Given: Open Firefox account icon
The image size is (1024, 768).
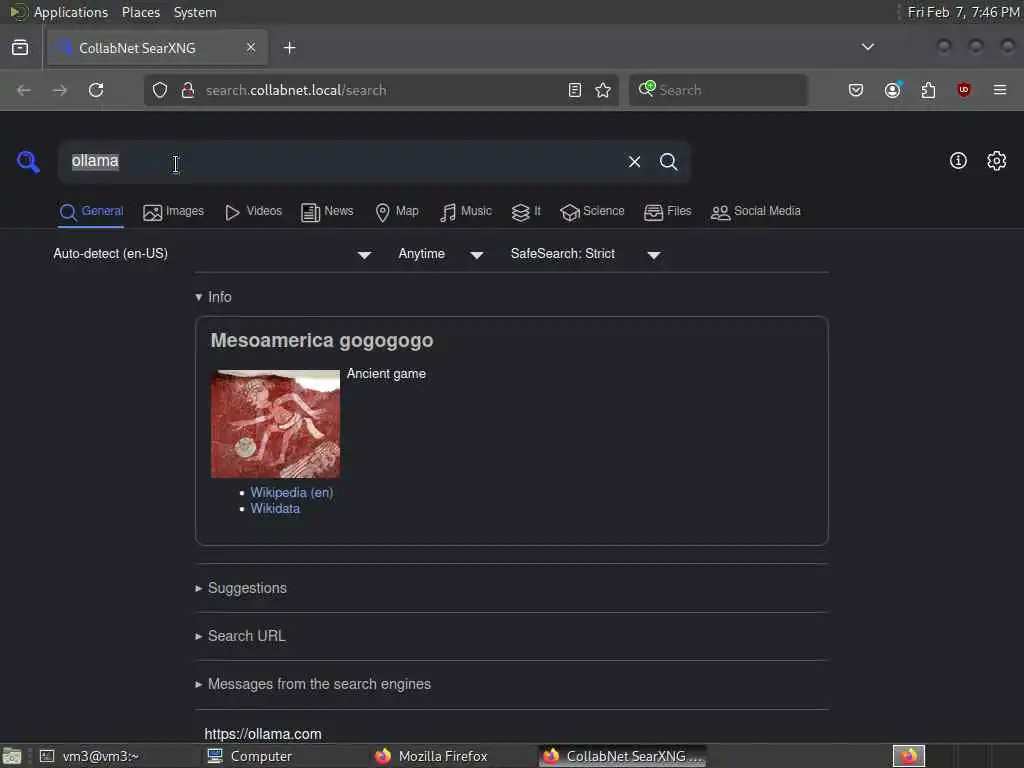Looking at the screenshot, I should point(893,90).
